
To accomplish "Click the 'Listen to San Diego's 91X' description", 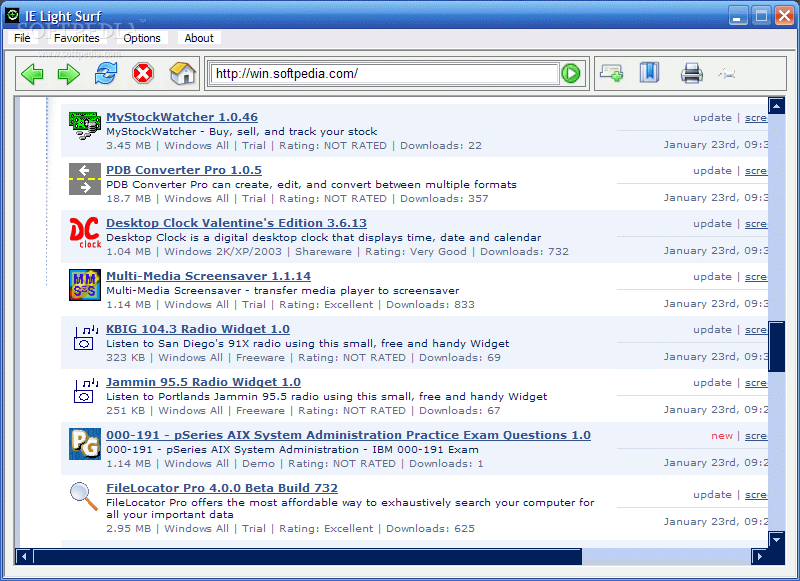I will pyautogui.click(x=308, y=343).
